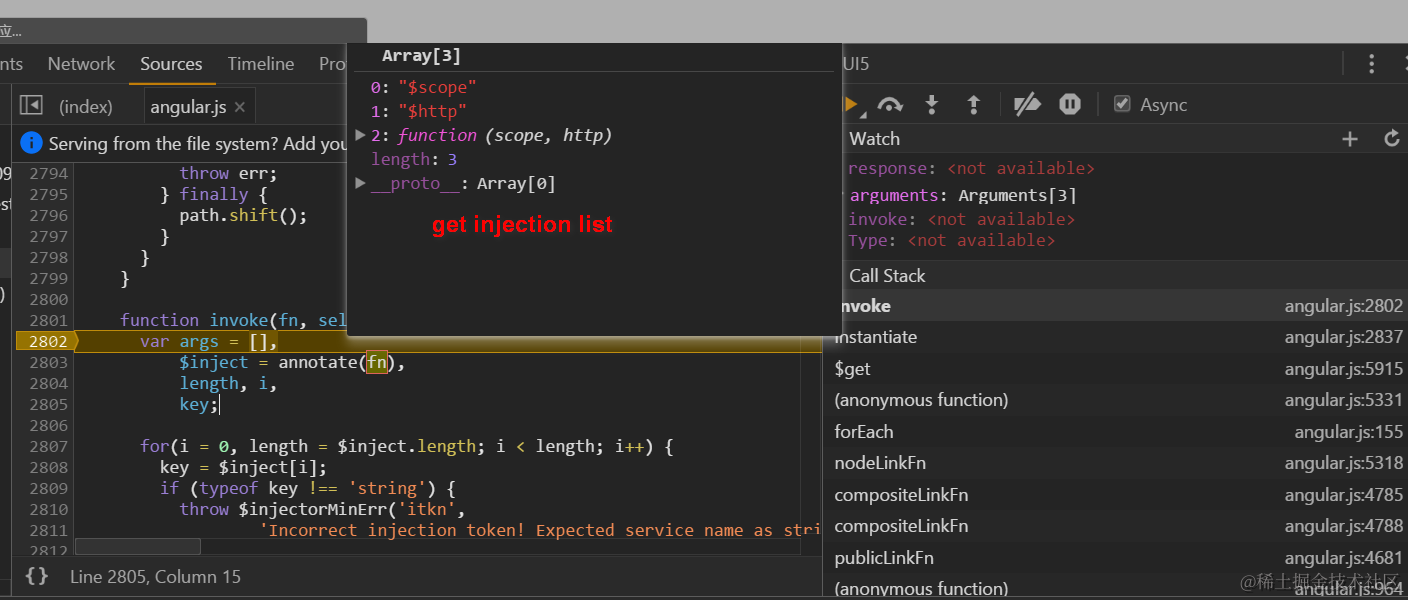Toggle Async checkbox

(x=1122, y=104)
